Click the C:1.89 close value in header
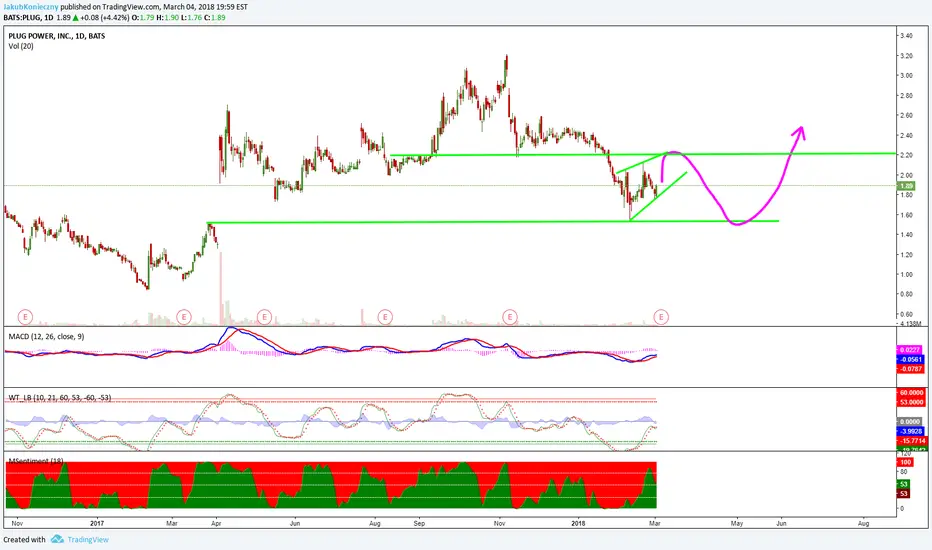 215,18
